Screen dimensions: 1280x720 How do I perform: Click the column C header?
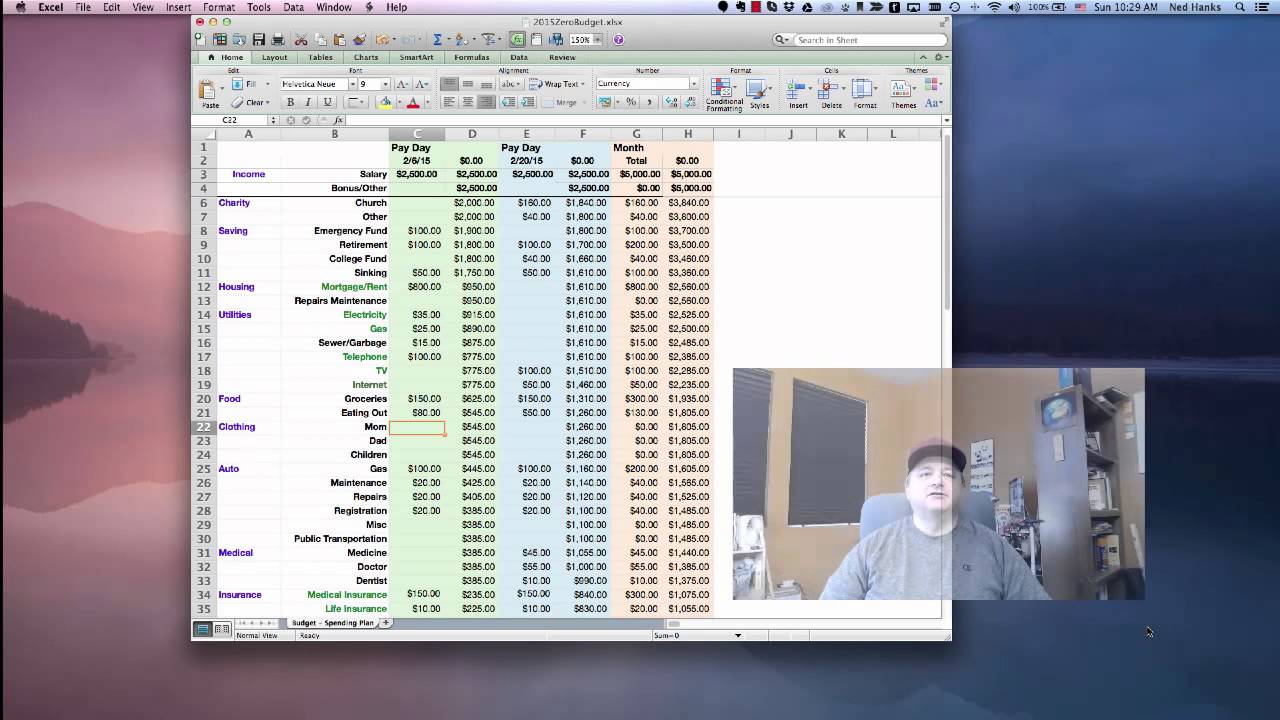pyautogui.click(x=417, y=134)
